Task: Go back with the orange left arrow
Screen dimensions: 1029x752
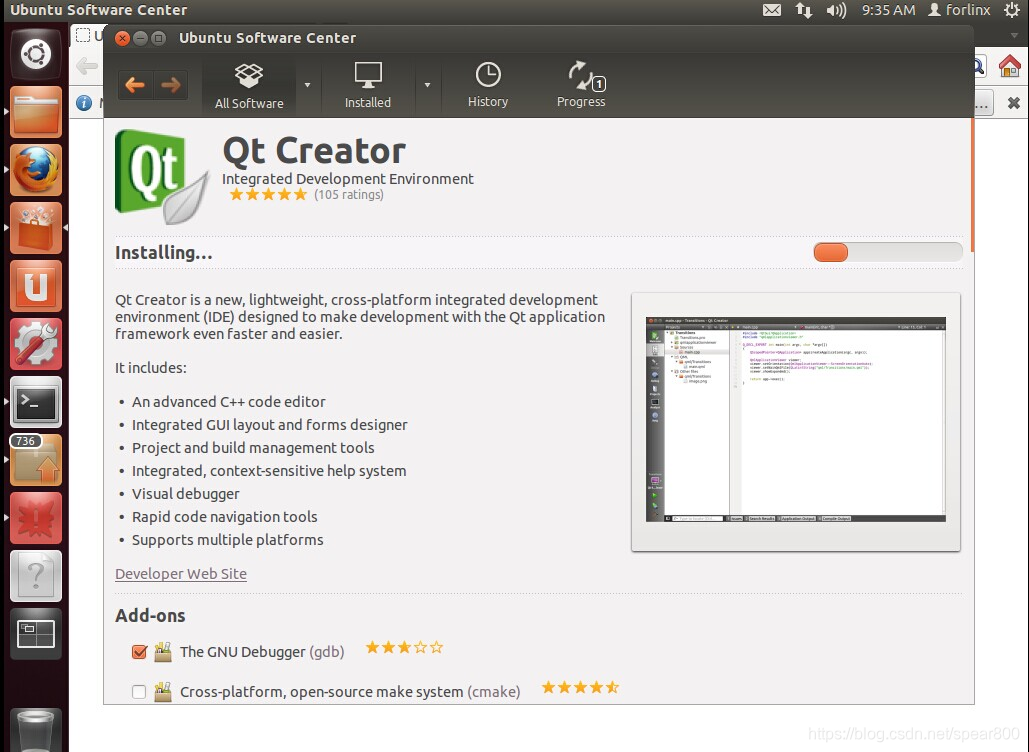Action: click(x=135, y=85)
